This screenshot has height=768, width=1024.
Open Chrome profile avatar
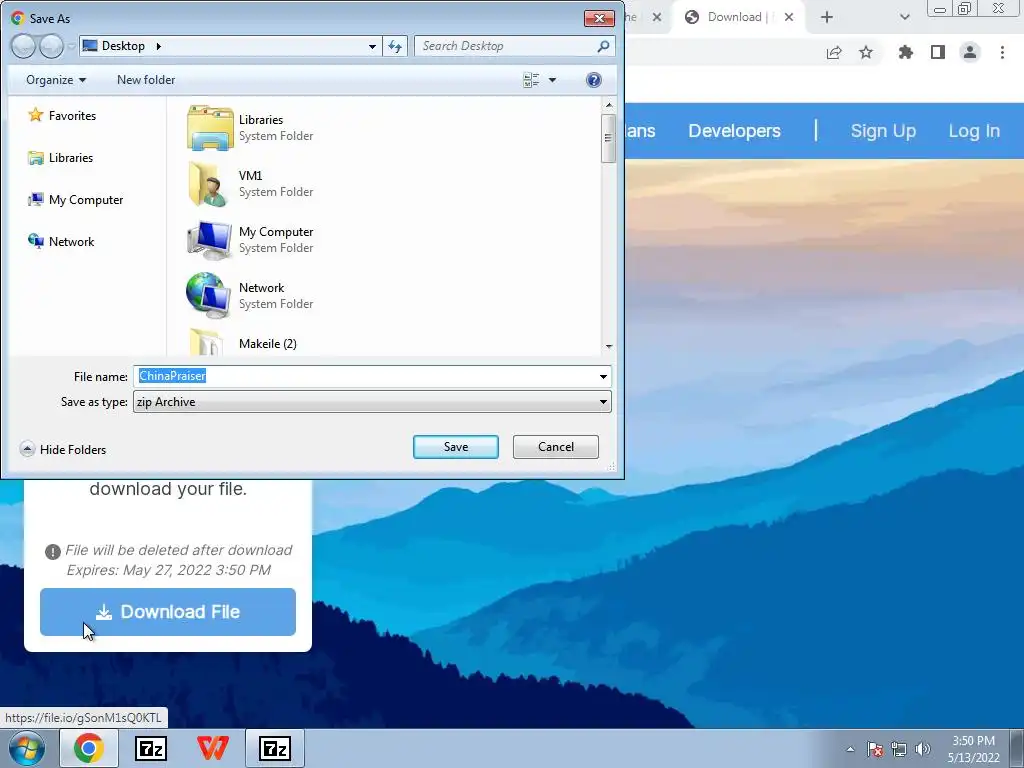[970, 52]
